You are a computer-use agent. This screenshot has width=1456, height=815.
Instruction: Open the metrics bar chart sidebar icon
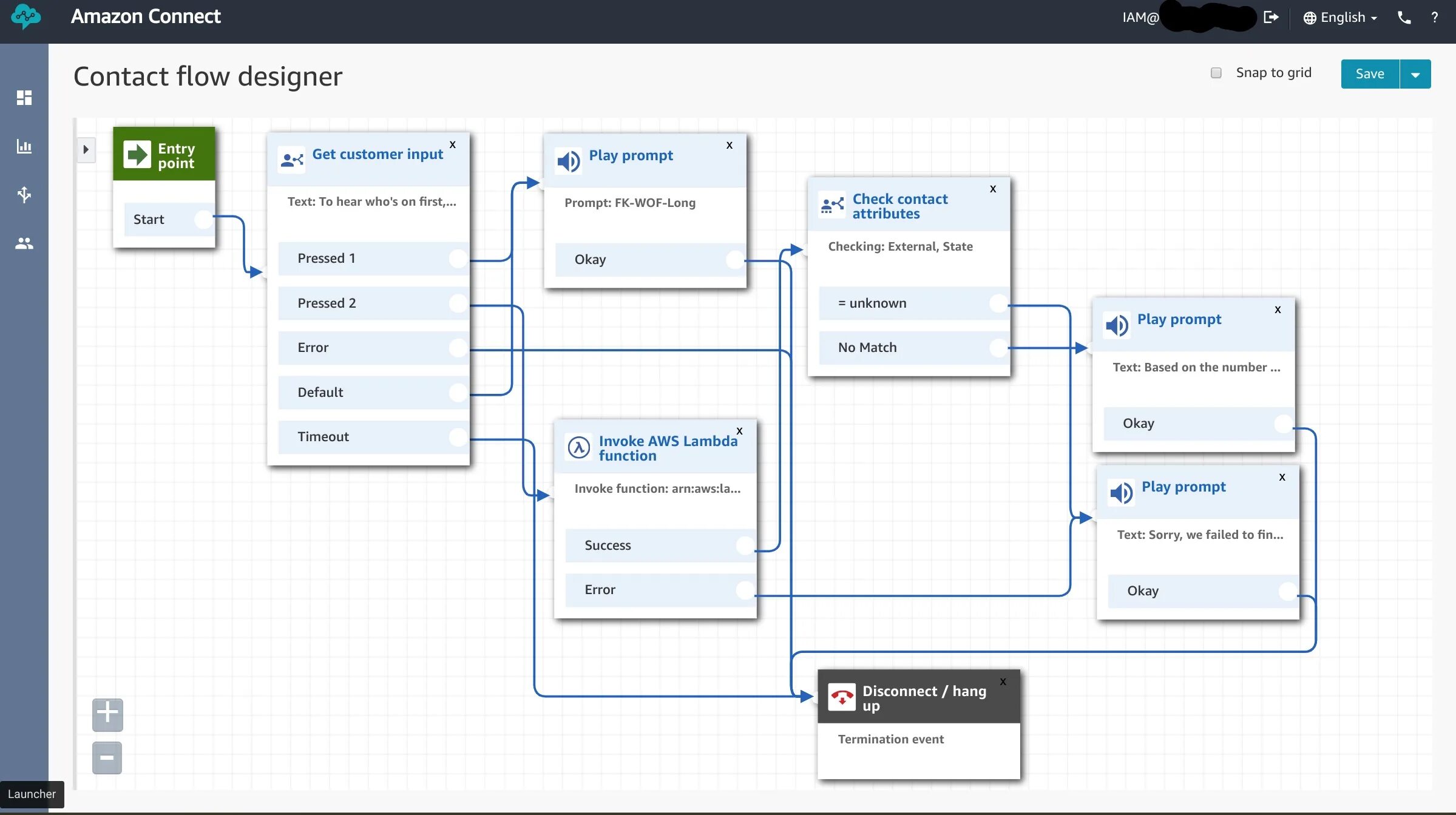point(24,146)
